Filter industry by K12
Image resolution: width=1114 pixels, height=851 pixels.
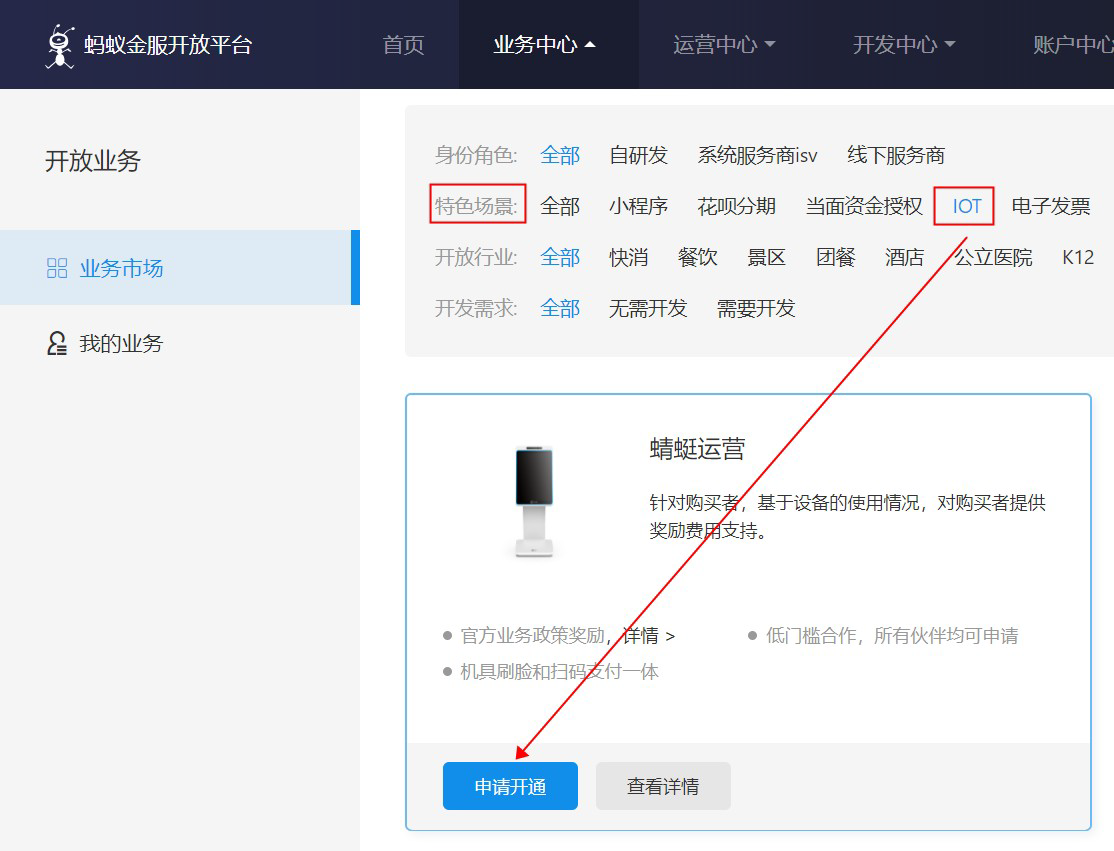pos(1078,257)
